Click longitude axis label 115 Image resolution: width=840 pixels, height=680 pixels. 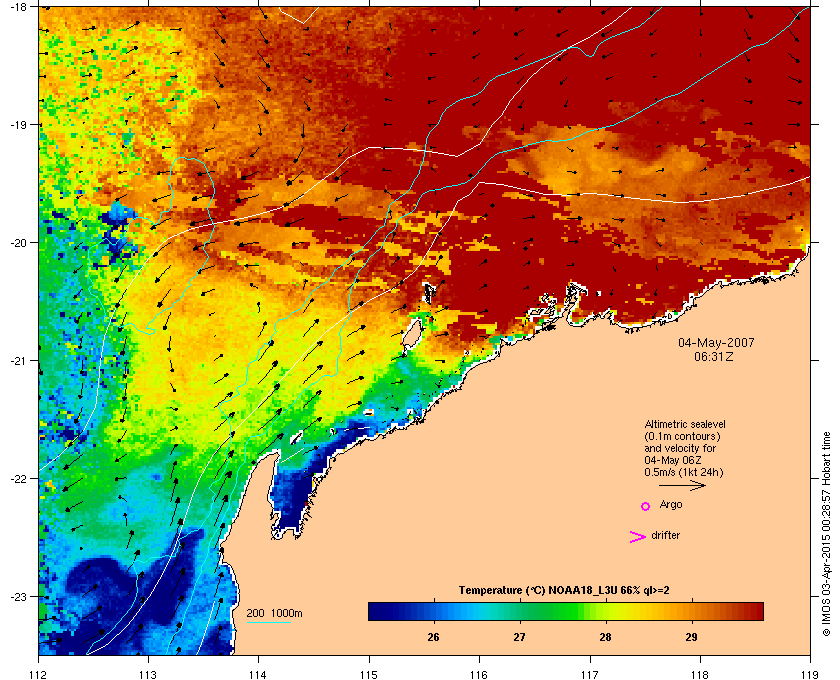[x=369, y=674]
